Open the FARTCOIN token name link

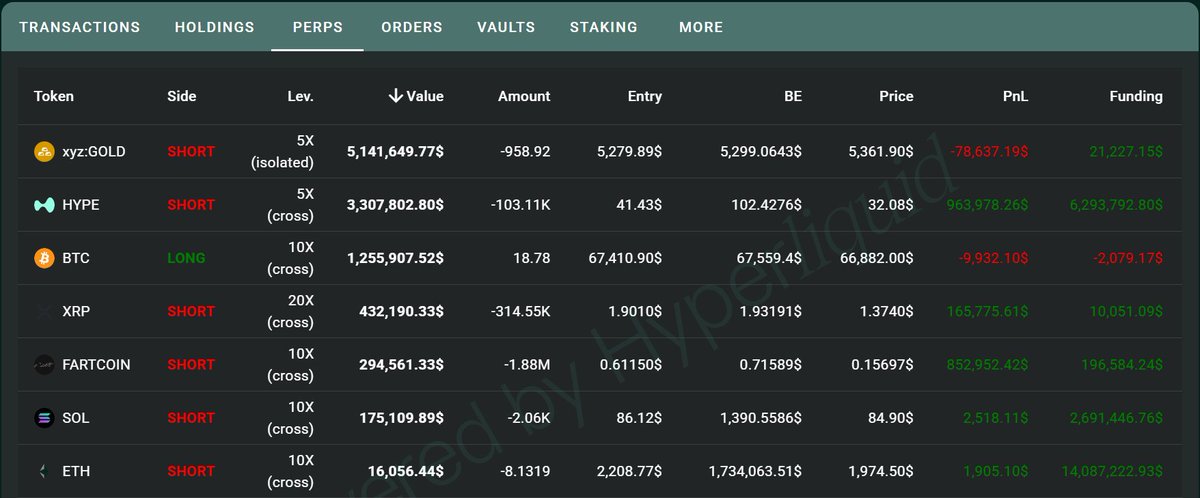point(96,365)
